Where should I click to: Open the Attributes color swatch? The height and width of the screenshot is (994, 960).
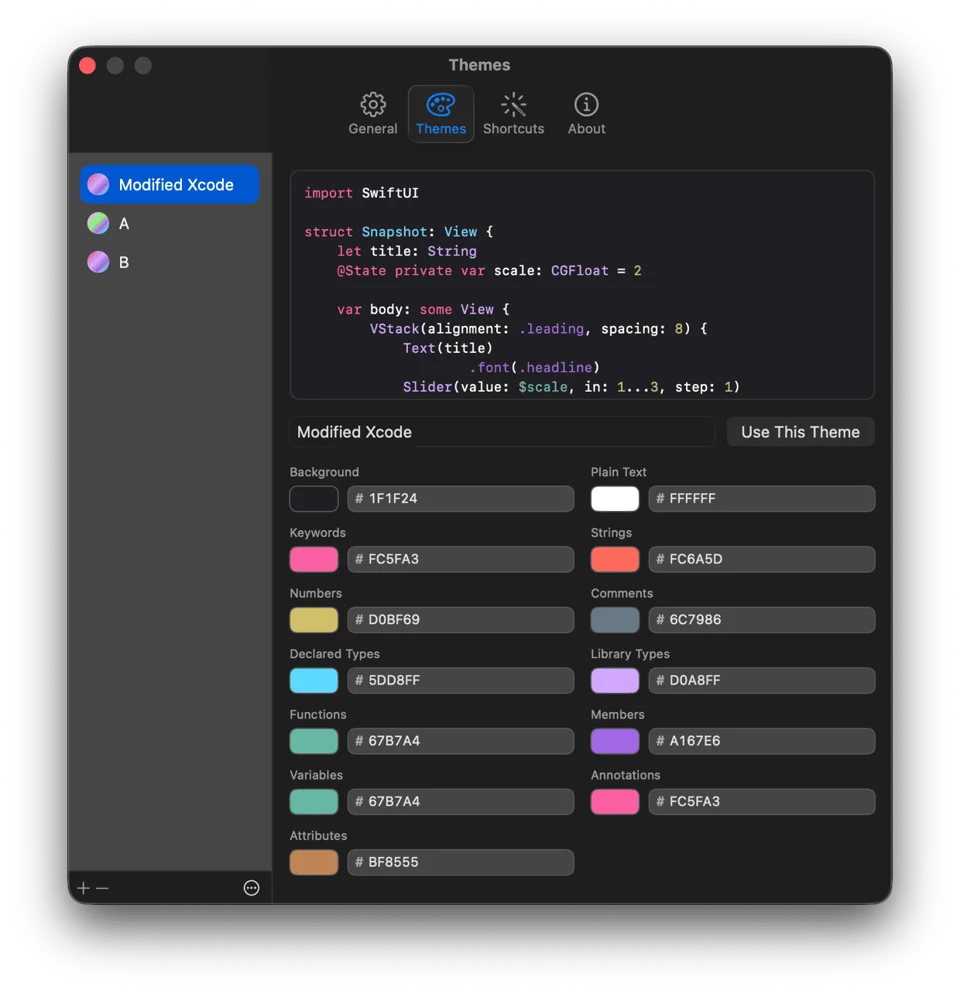314,862
